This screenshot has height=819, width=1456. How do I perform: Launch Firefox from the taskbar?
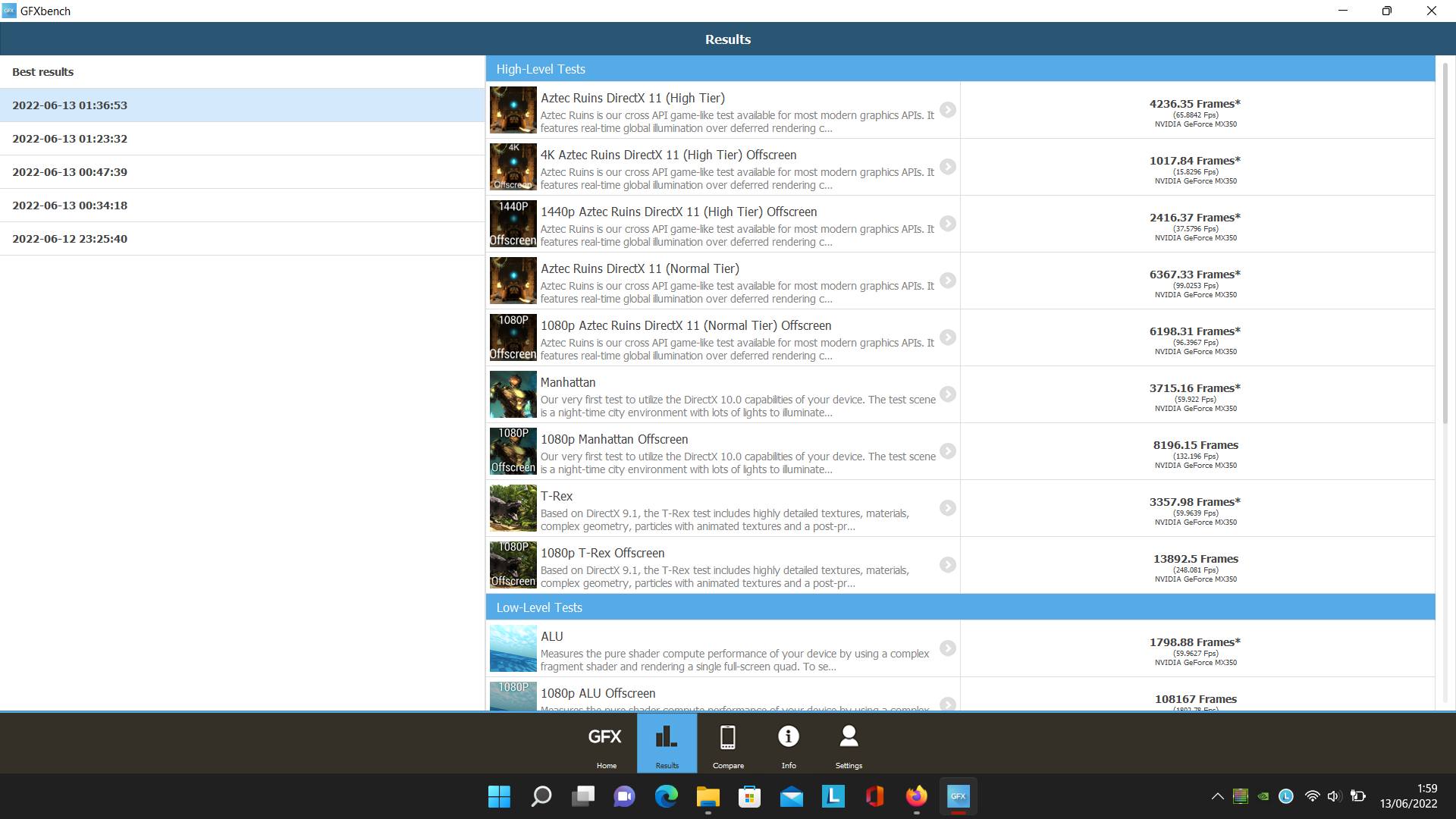(916, 796)
